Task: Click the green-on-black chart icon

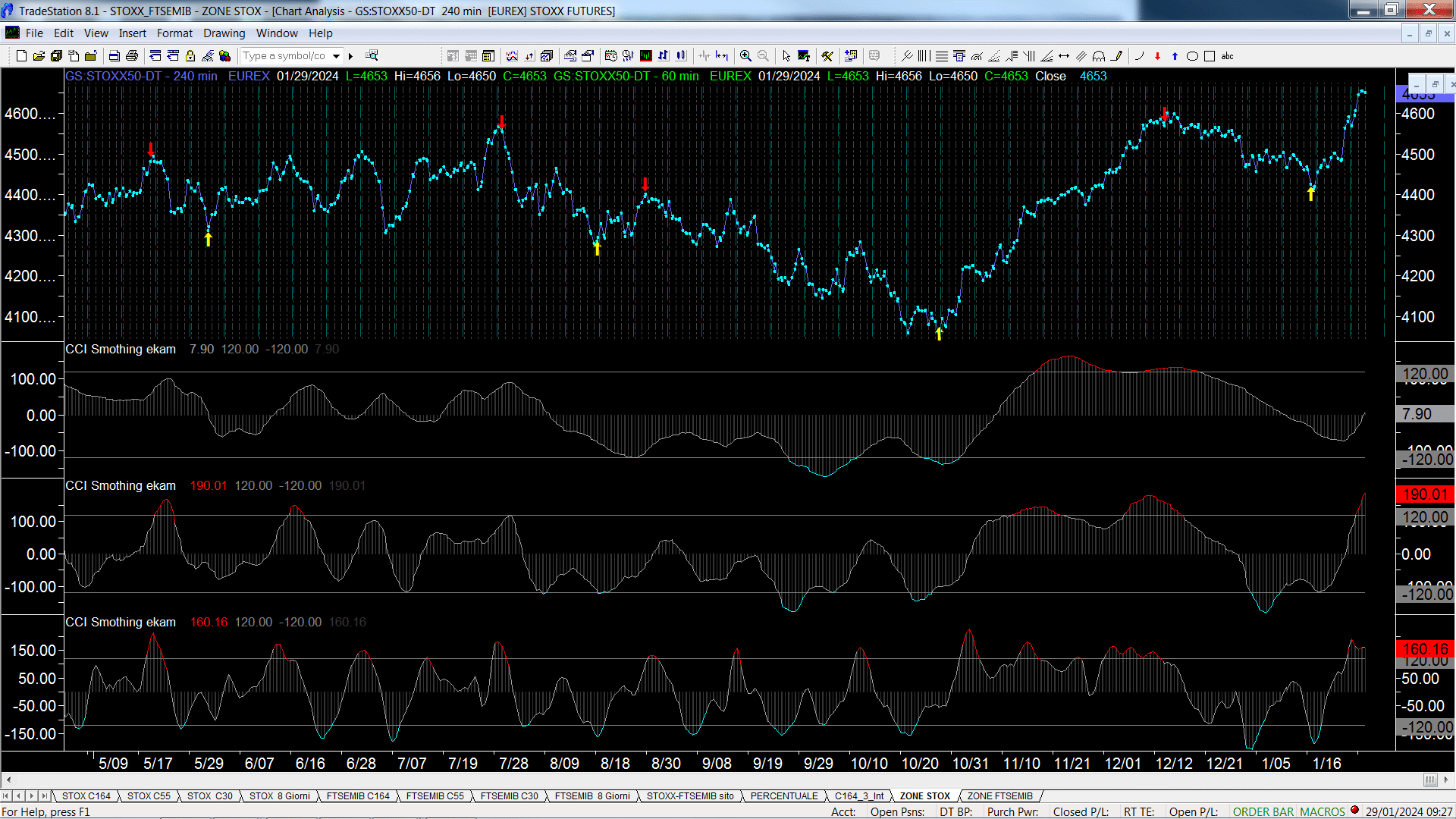Action: click(646, 56)
